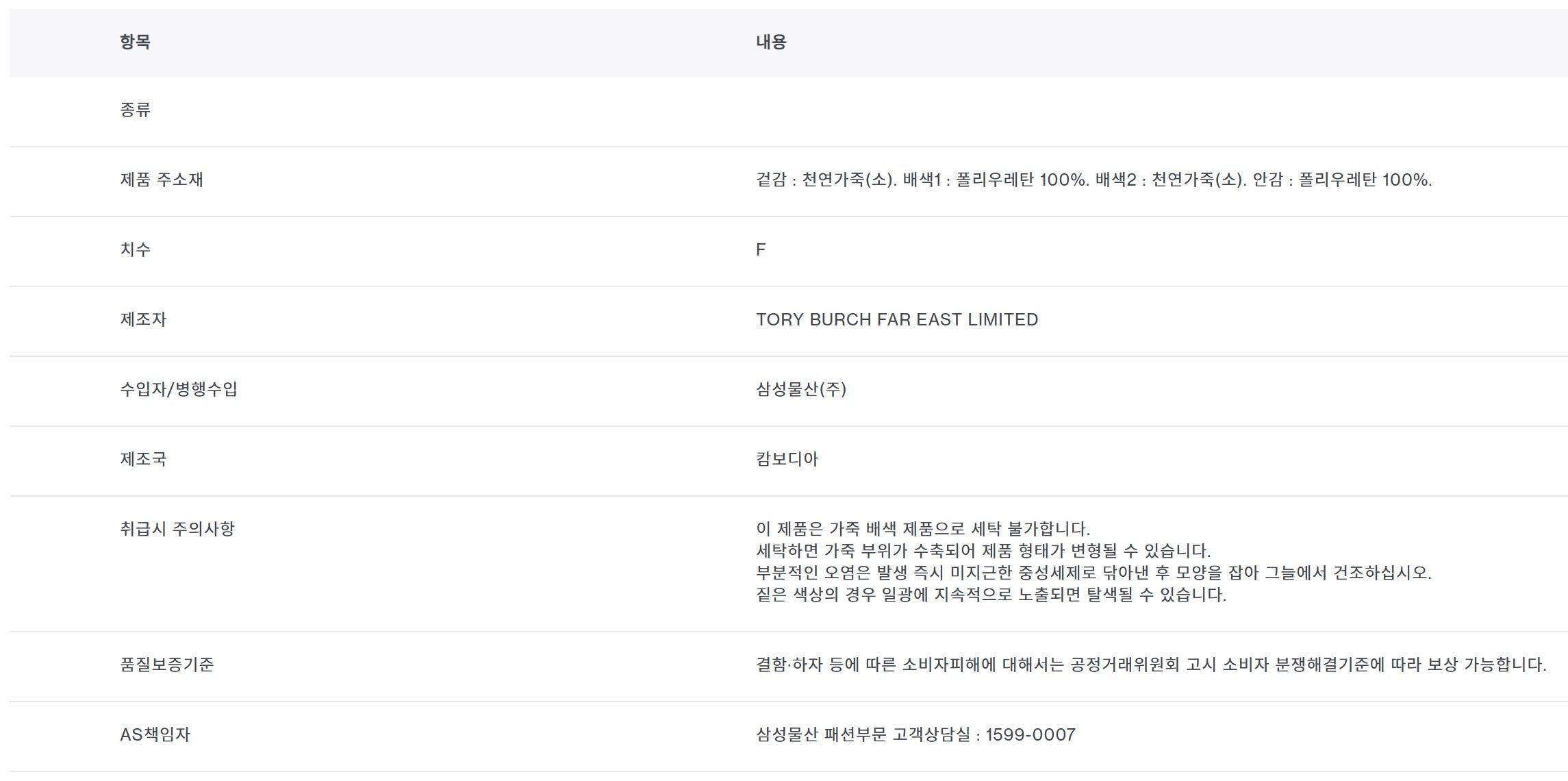Screen dimensions: 1568x781
Task: Click the customer service number 1599-0007
Action: click(x=1030, y=734)
